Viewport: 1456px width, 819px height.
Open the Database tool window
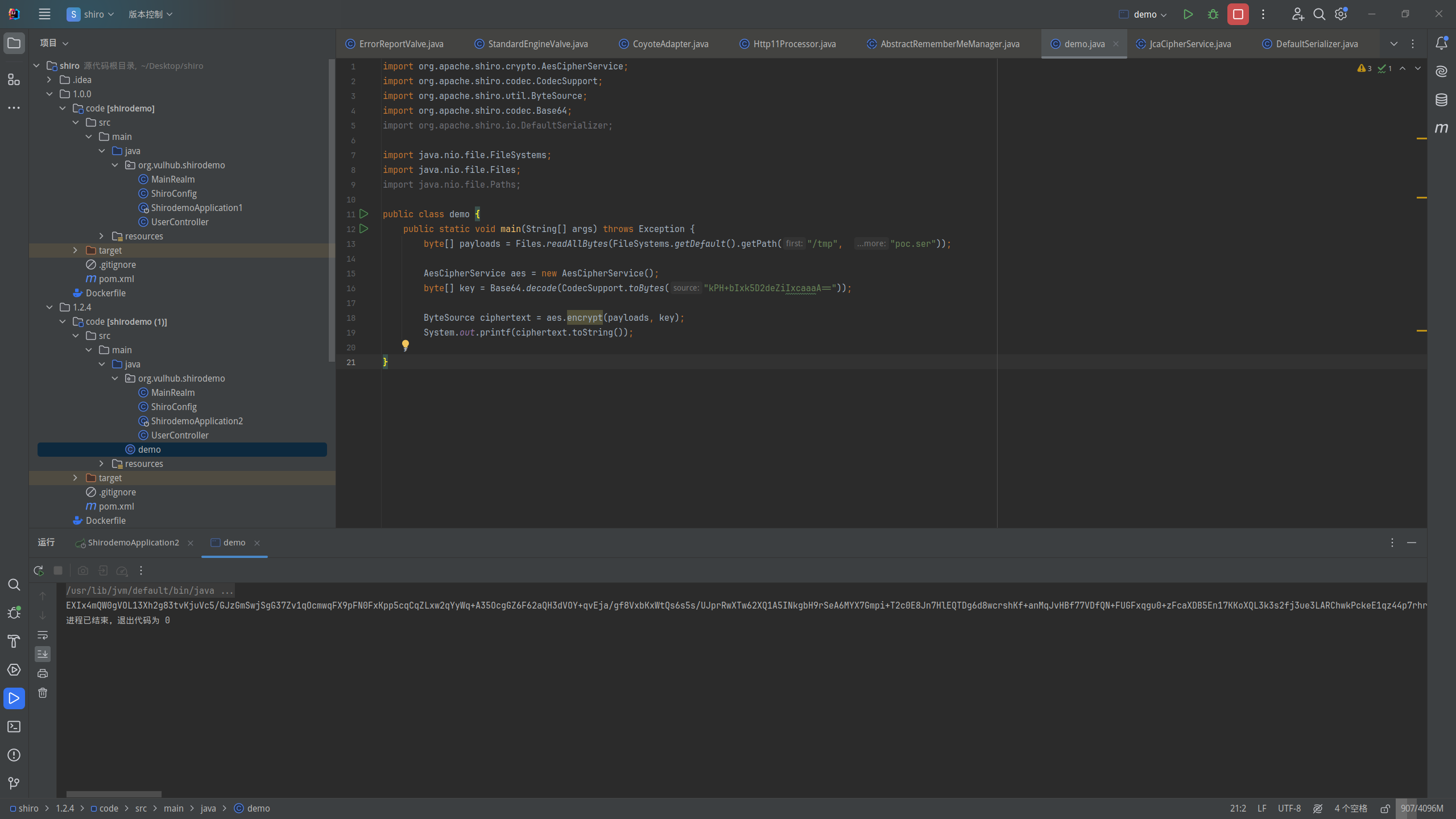pos(1441,100)
